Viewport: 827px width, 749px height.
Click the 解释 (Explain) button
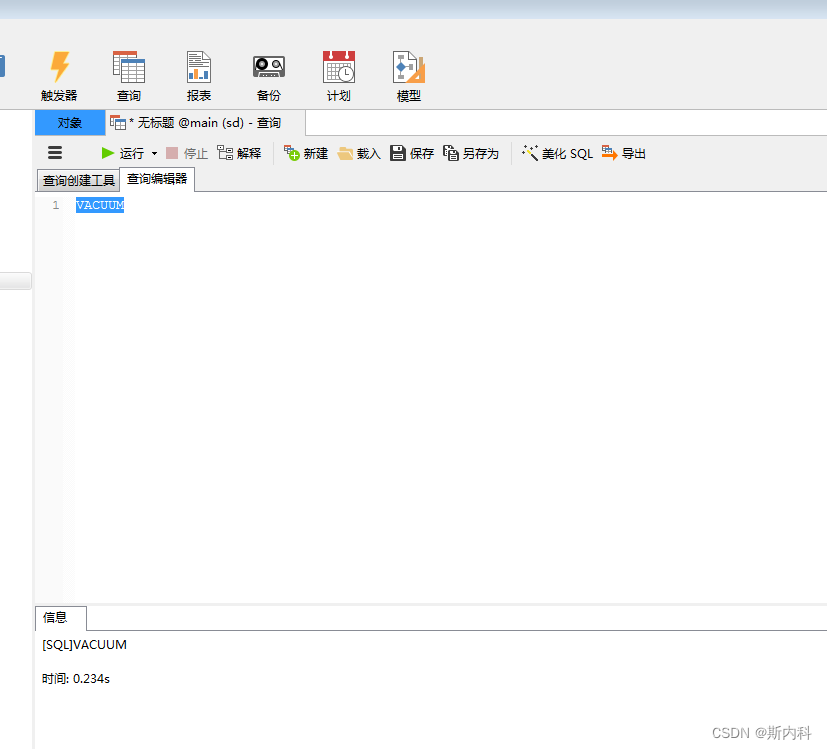(x=239, y=153)
